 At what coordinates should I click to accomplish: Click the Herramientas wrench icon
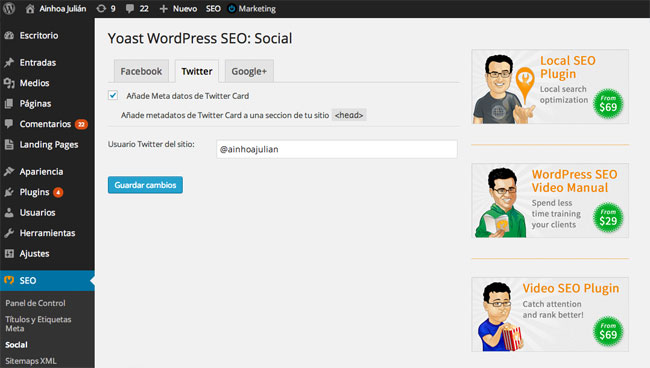9,233
